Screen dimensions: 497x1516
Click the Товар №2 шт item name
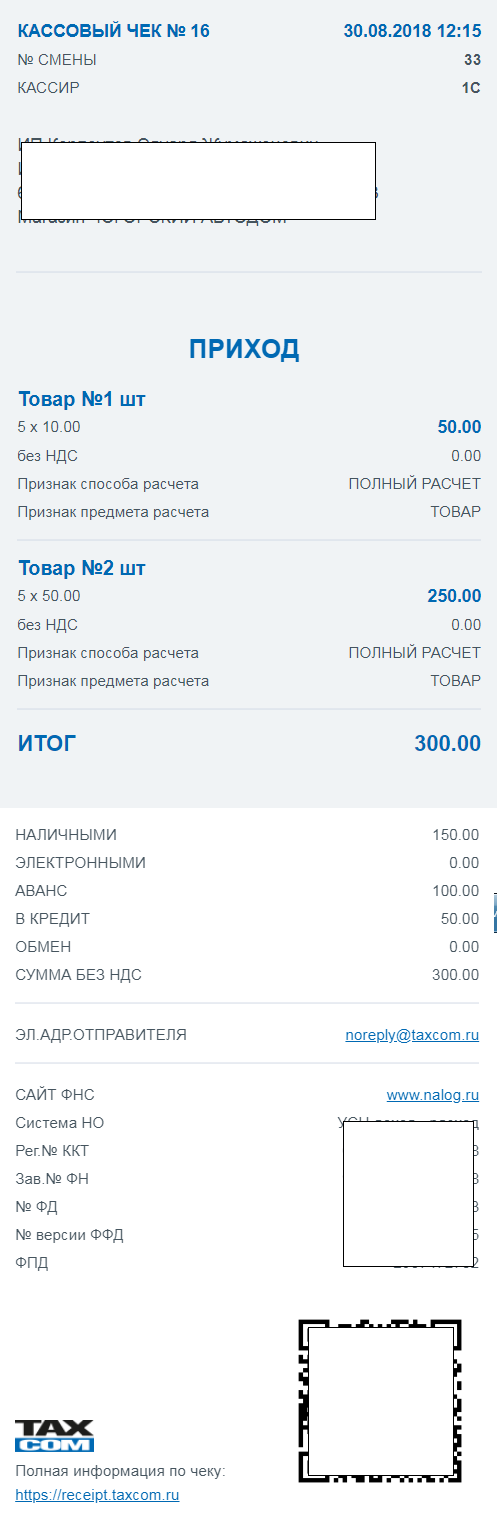pos(82,569)
